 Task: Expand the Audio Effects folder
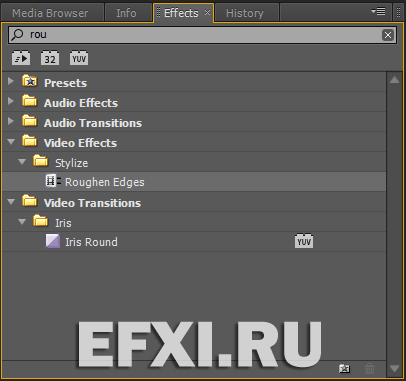click(11, 101)
